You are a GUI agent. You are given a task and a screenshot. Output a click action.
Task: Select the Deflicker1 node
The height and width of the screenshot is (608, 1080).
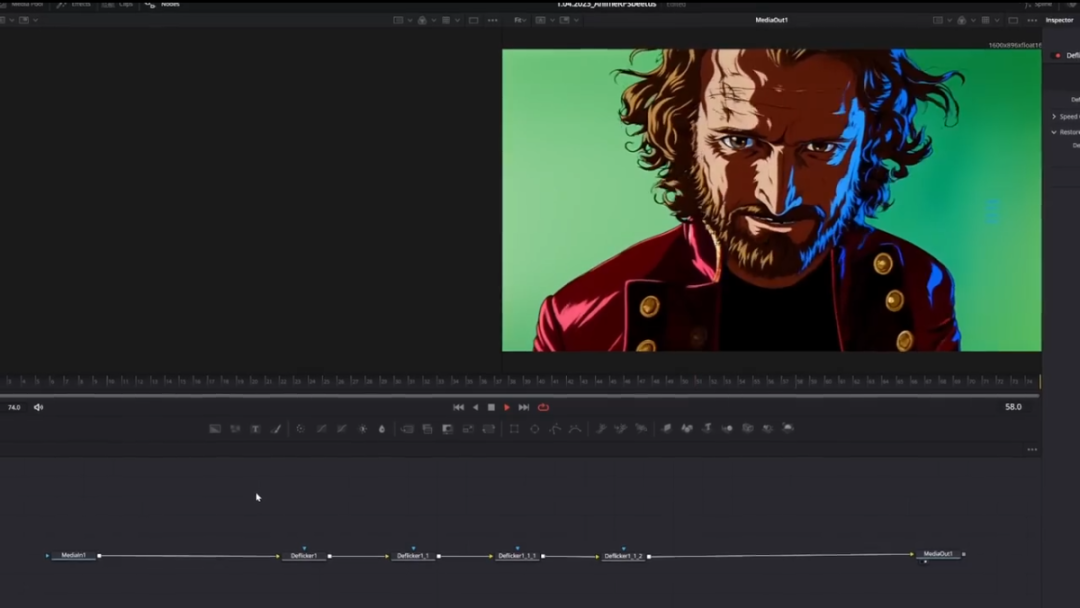[x=304, y=556]
